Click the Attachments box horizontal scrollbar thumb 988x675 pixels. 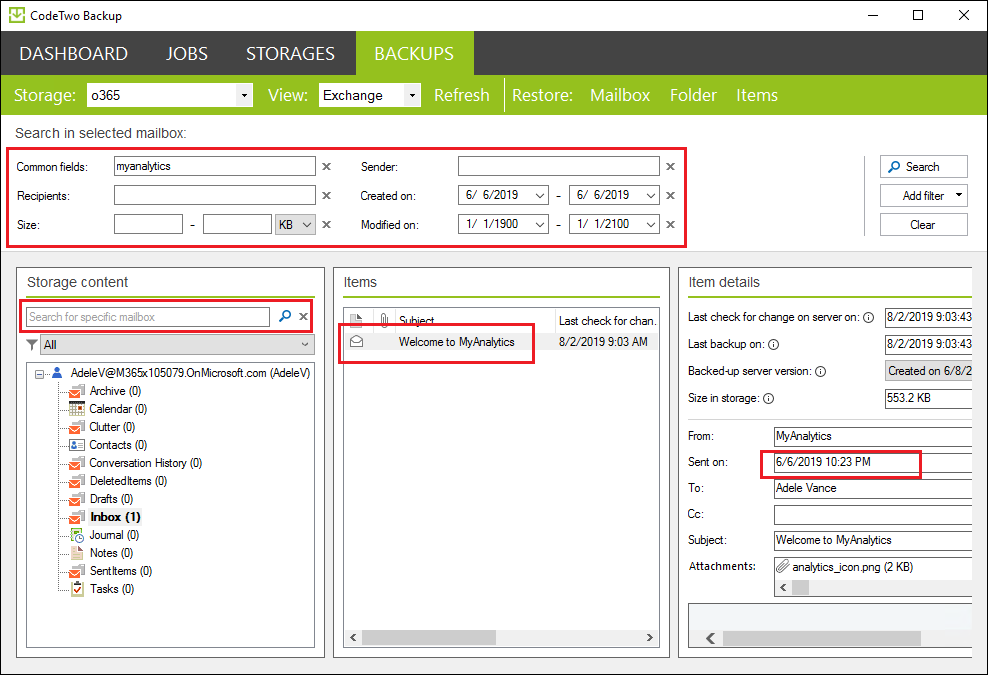coord(800,587)
